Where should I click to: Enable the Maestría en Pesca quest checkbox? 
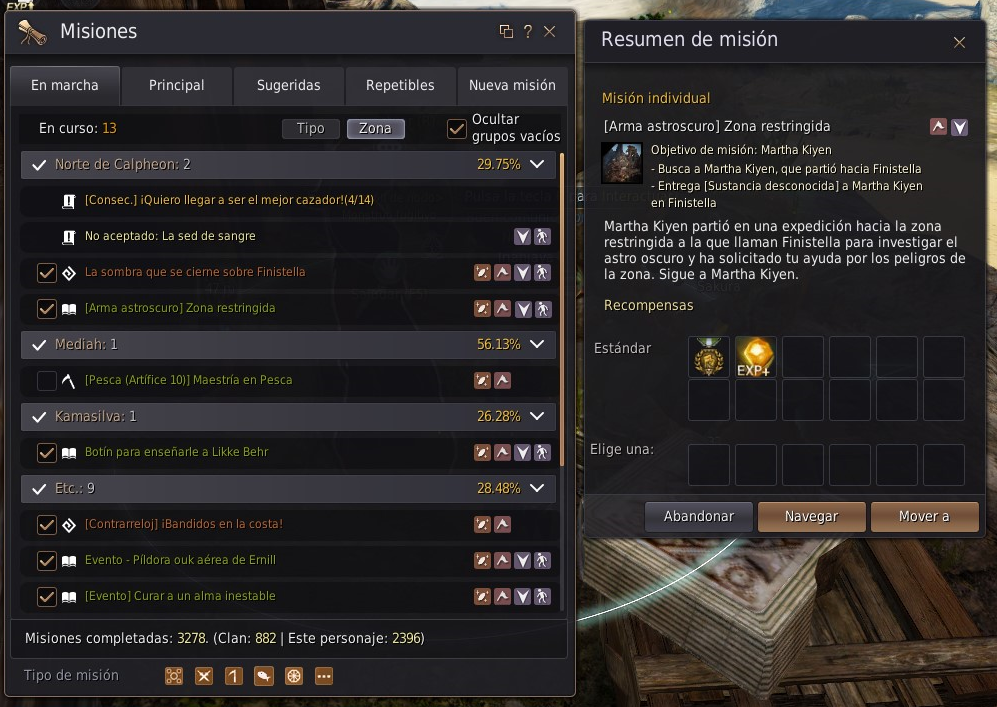point(46,381)
